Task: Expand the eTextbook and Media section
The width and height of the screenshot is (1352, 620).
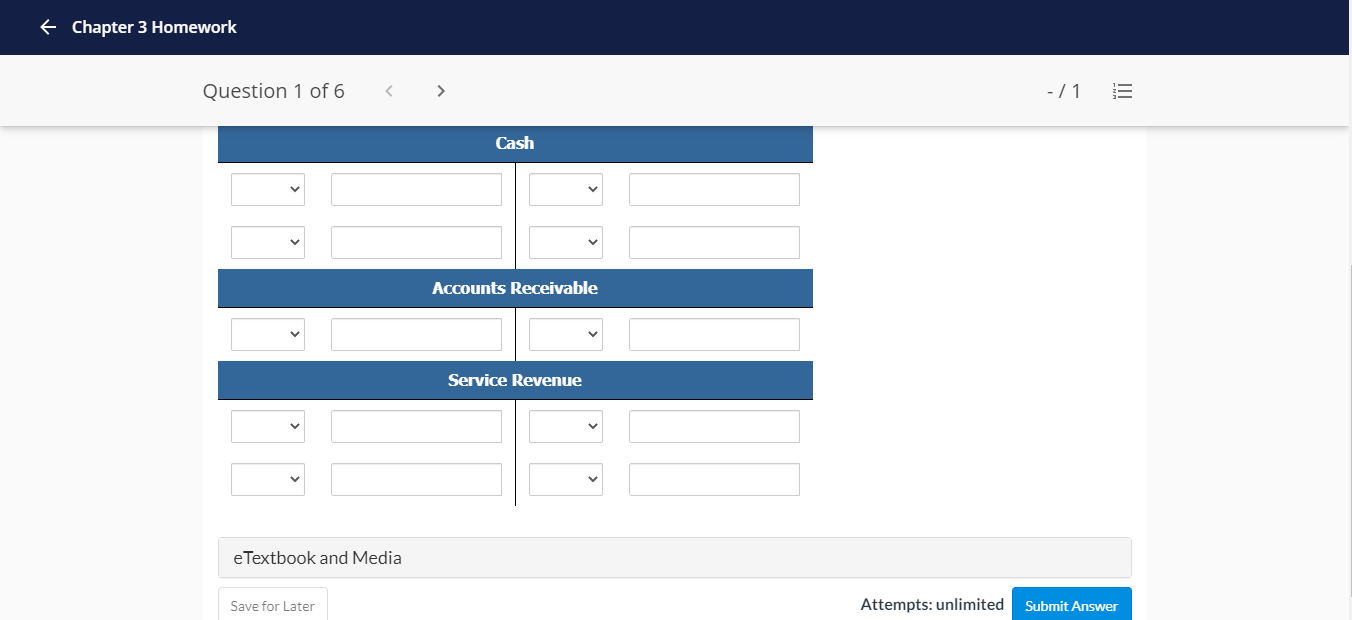Action: [675, 558]
